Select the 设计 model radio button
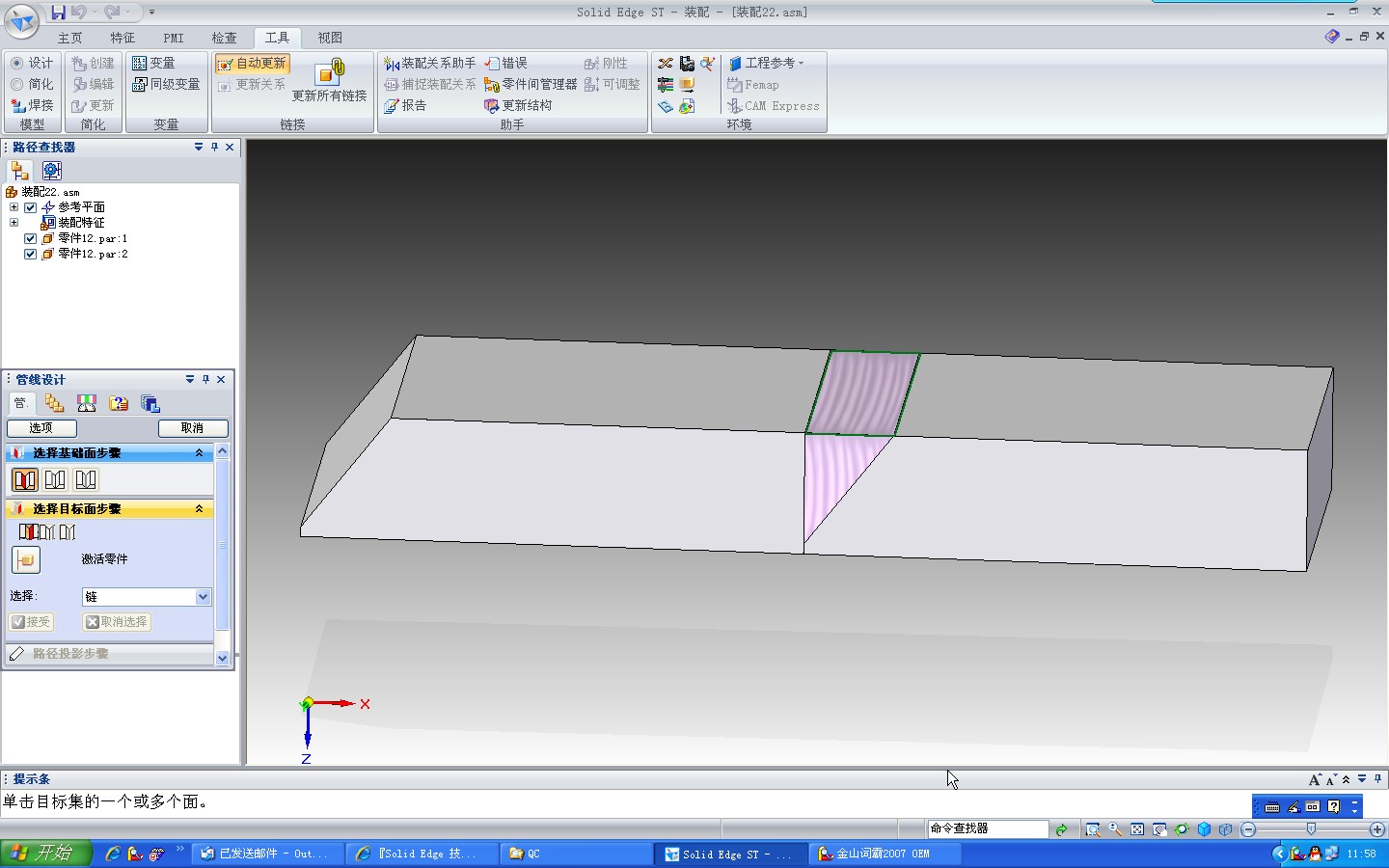Image resolution: width=1389 pixels, height=868 pixels. 32,63
